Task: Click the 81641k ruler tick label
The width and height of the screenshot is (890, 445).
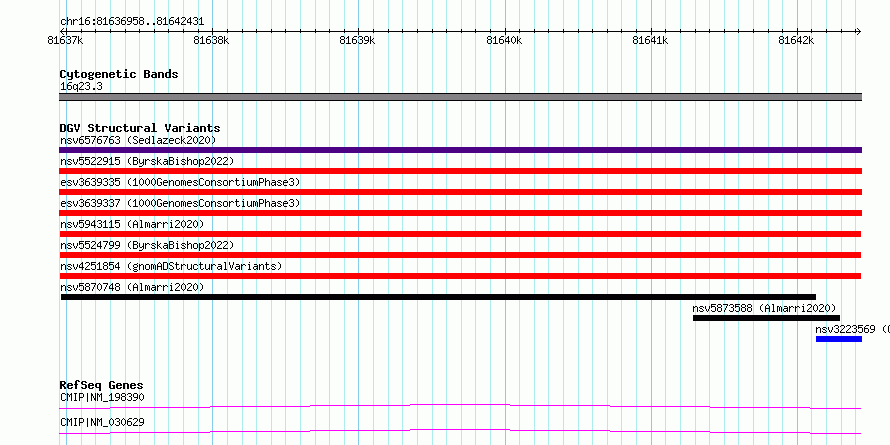Action: 650,41
